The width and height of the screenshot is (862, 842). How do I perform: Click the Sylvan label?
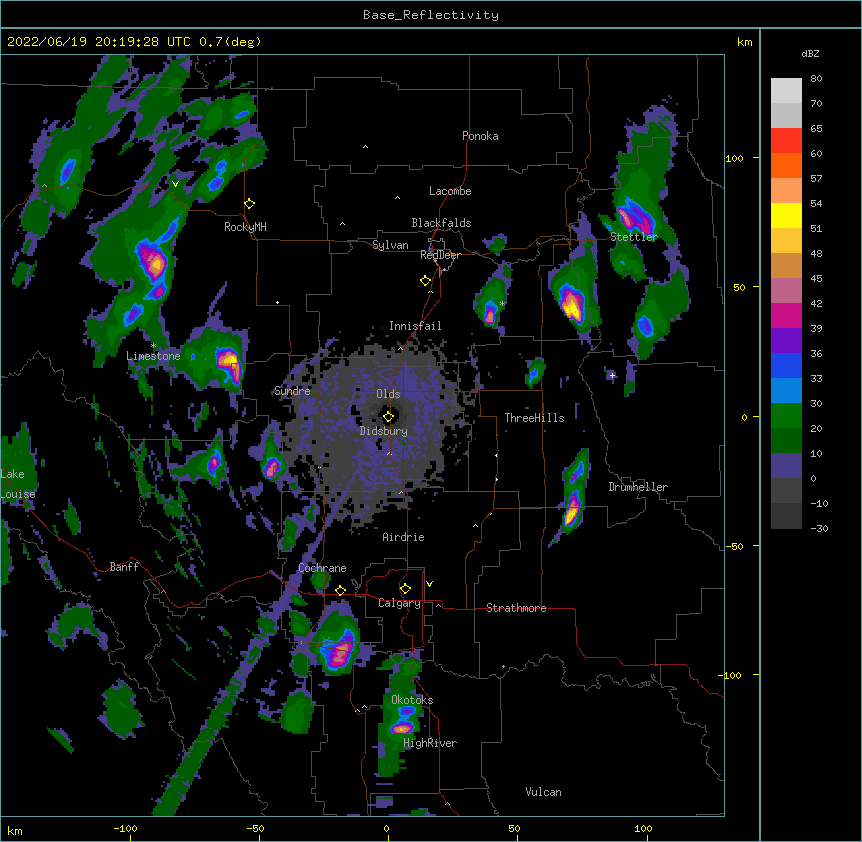390,245
